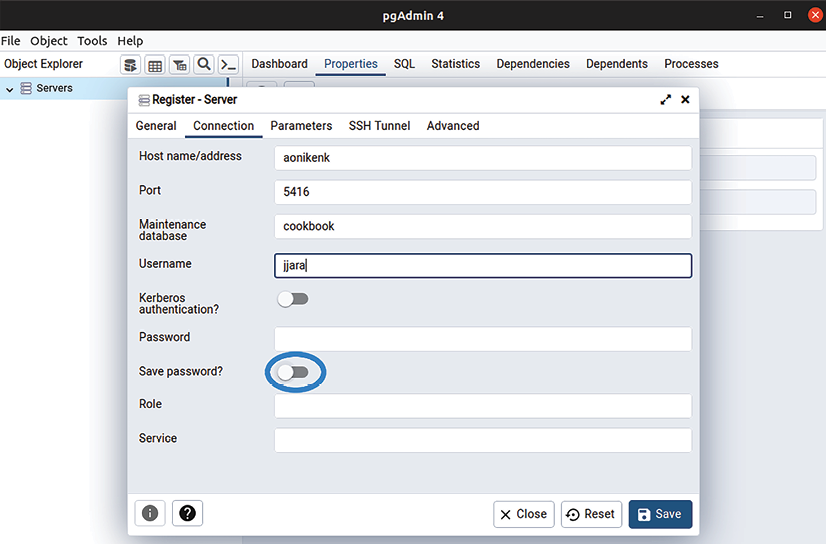The height and width of the screenshot is (544, 826).
Task: Minimize the pgAdmin 4 window
Action: pyautogui.click(x=760, y=16)
